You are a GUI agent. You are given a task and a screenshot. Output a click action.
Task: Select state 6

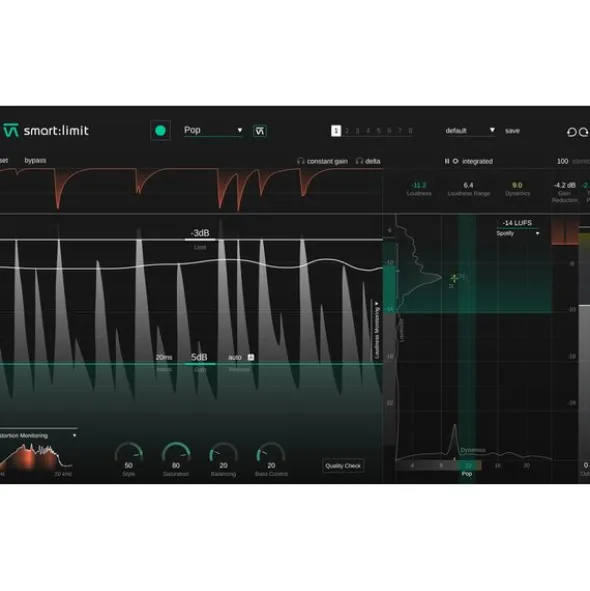pyautogui.click(x=389, y=131)
